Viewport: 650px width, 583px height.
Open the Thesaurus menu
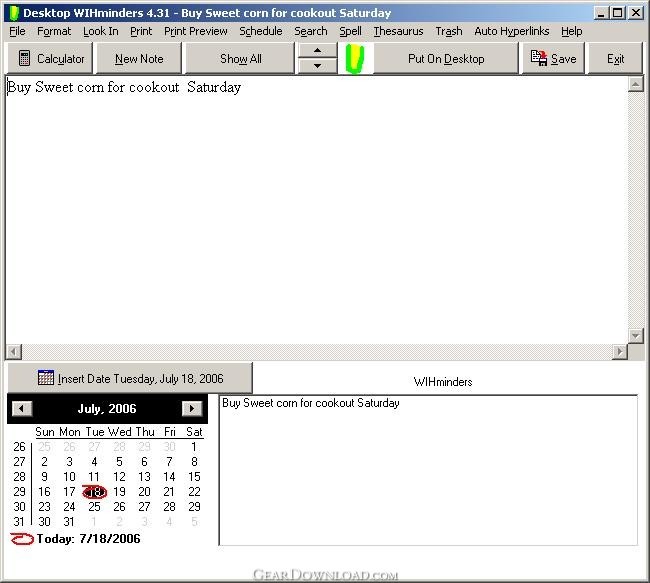tap(398, 31)
